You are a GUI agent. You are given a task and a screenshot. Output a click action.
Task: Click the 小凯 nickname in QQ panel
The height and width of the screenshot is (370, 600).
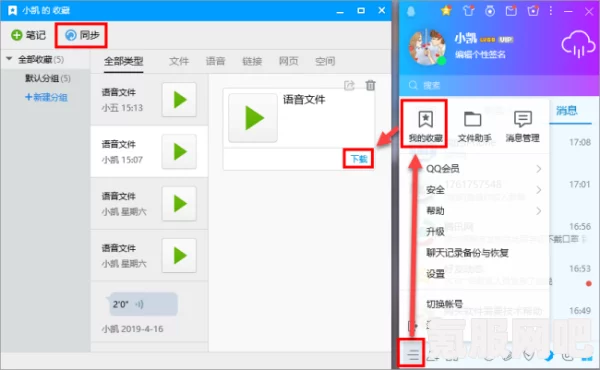click(465, 38)
